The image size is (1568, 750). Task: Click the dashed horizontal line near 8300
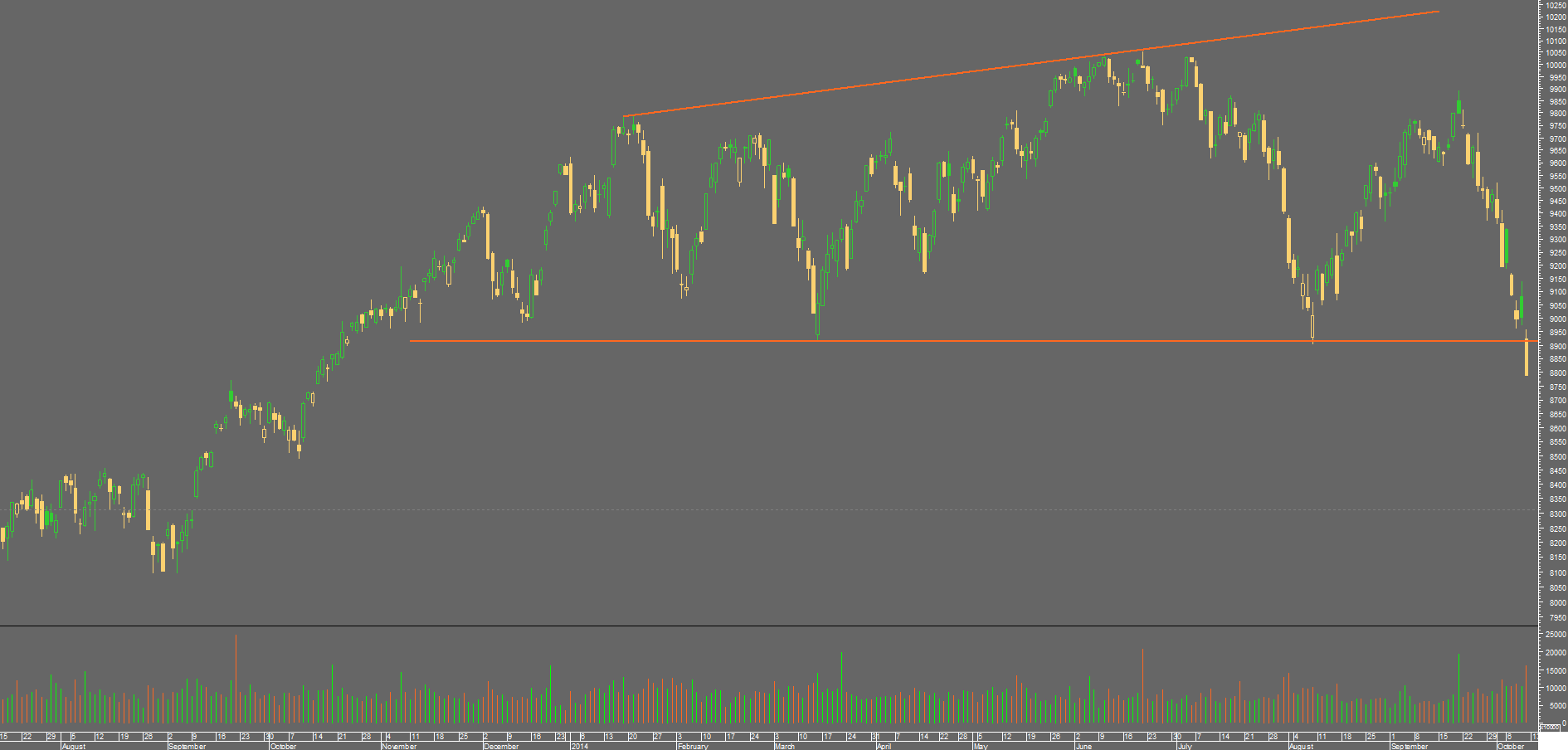pyautogui.click(x=769, y=509)
